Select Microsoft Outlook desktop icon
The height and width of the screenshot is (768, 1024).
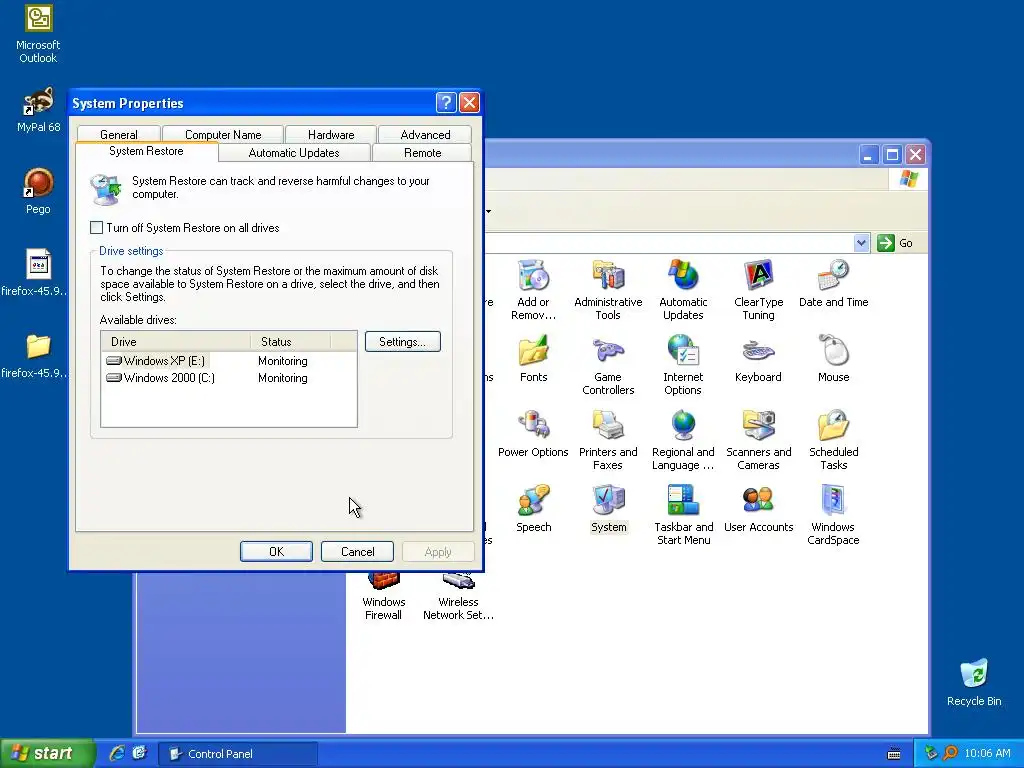click(38, 34)
